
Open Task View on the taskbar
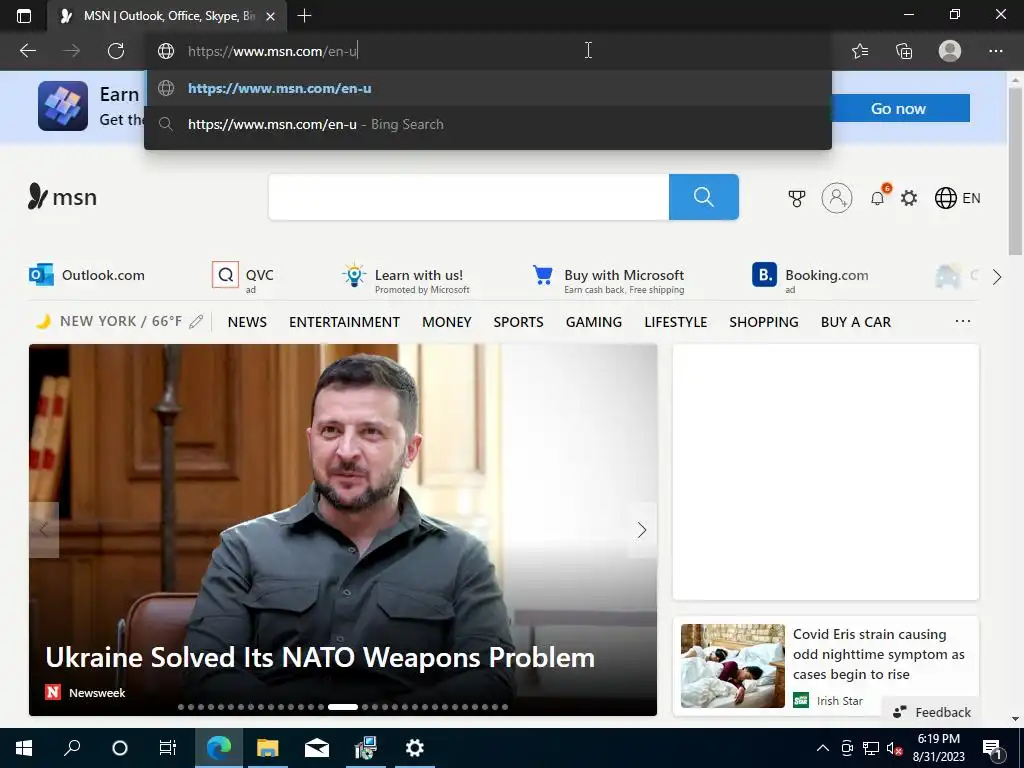coord(168,748)
